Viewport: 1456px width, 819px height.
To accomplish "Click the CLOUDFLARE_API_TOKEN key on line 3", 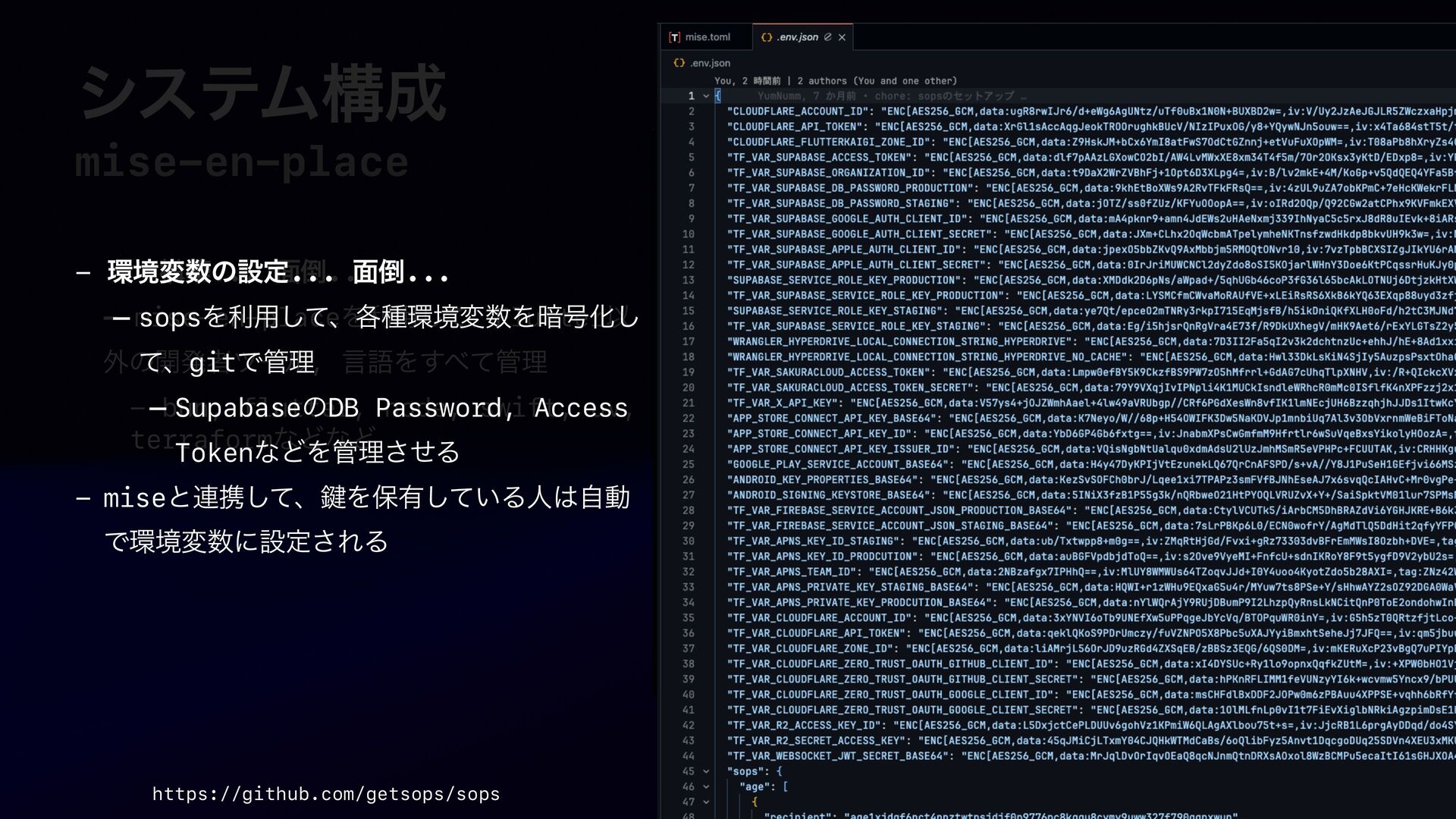I will (x=796, y=127).
